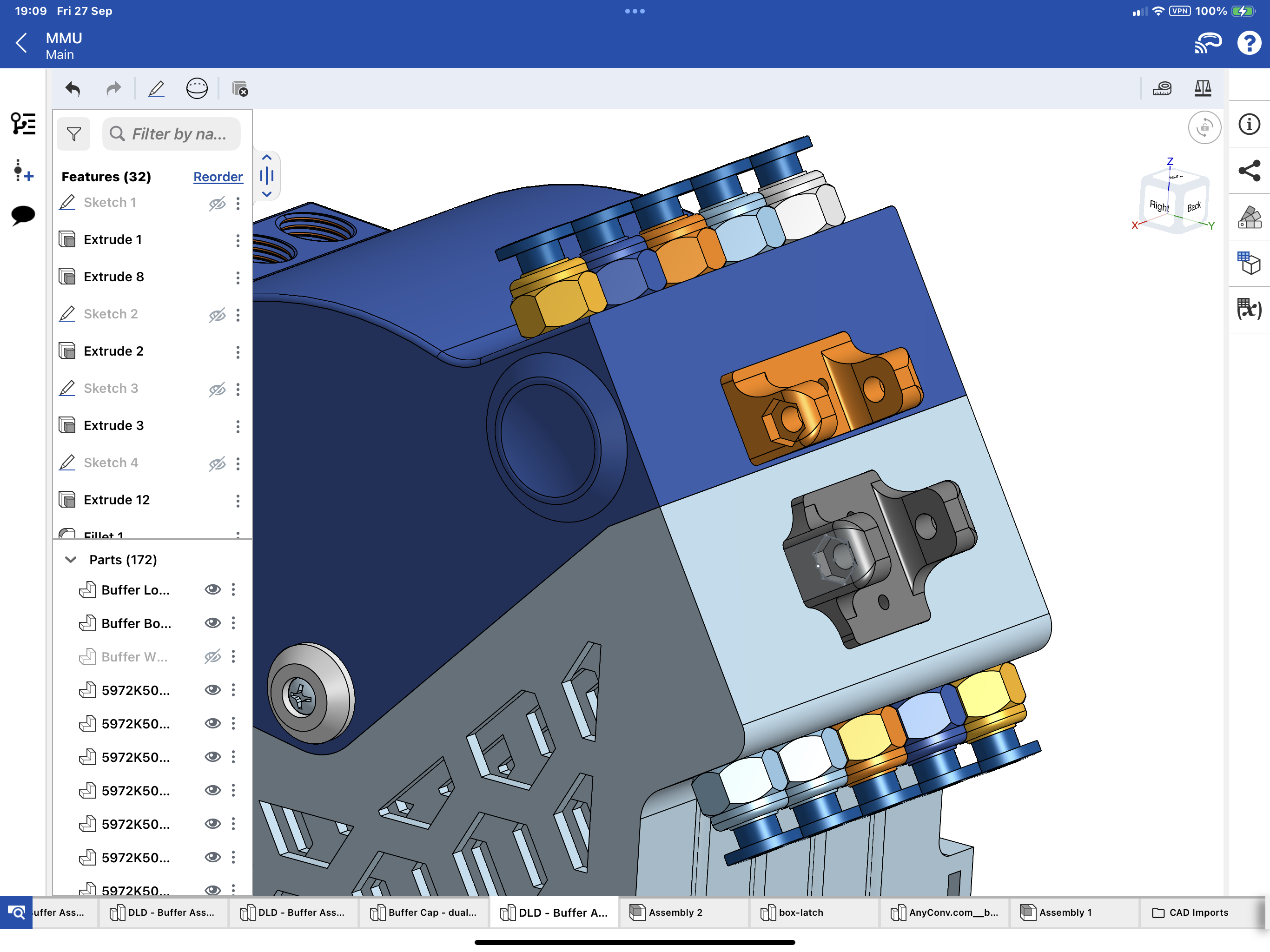
Task: Open the configuration table icon
Action: tap(1249, 263)
